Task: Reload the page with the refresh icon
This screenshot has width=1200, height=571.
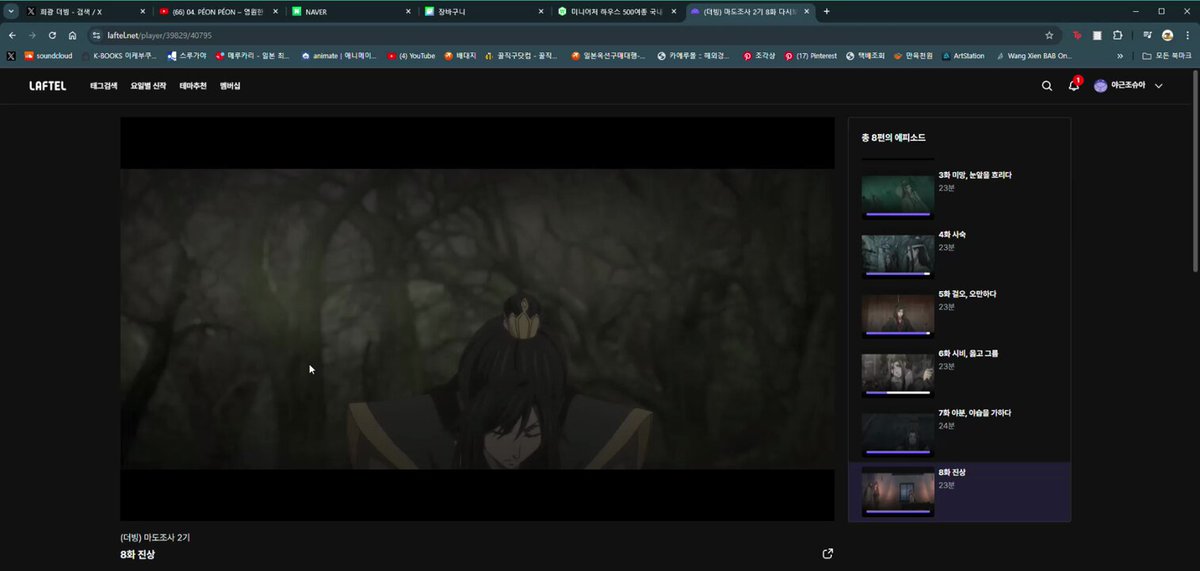Action: pos(52,35)
